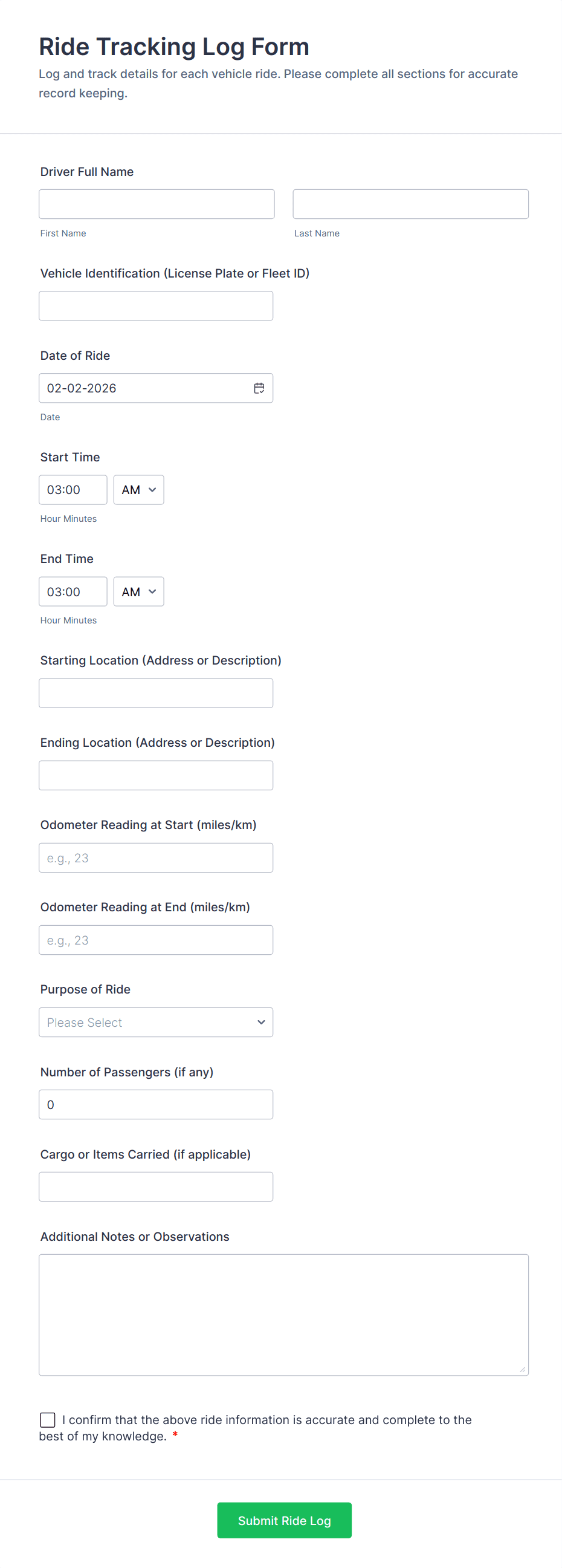Focus the Starting Location text box
562x1568 pixels.
coord(156,693)
